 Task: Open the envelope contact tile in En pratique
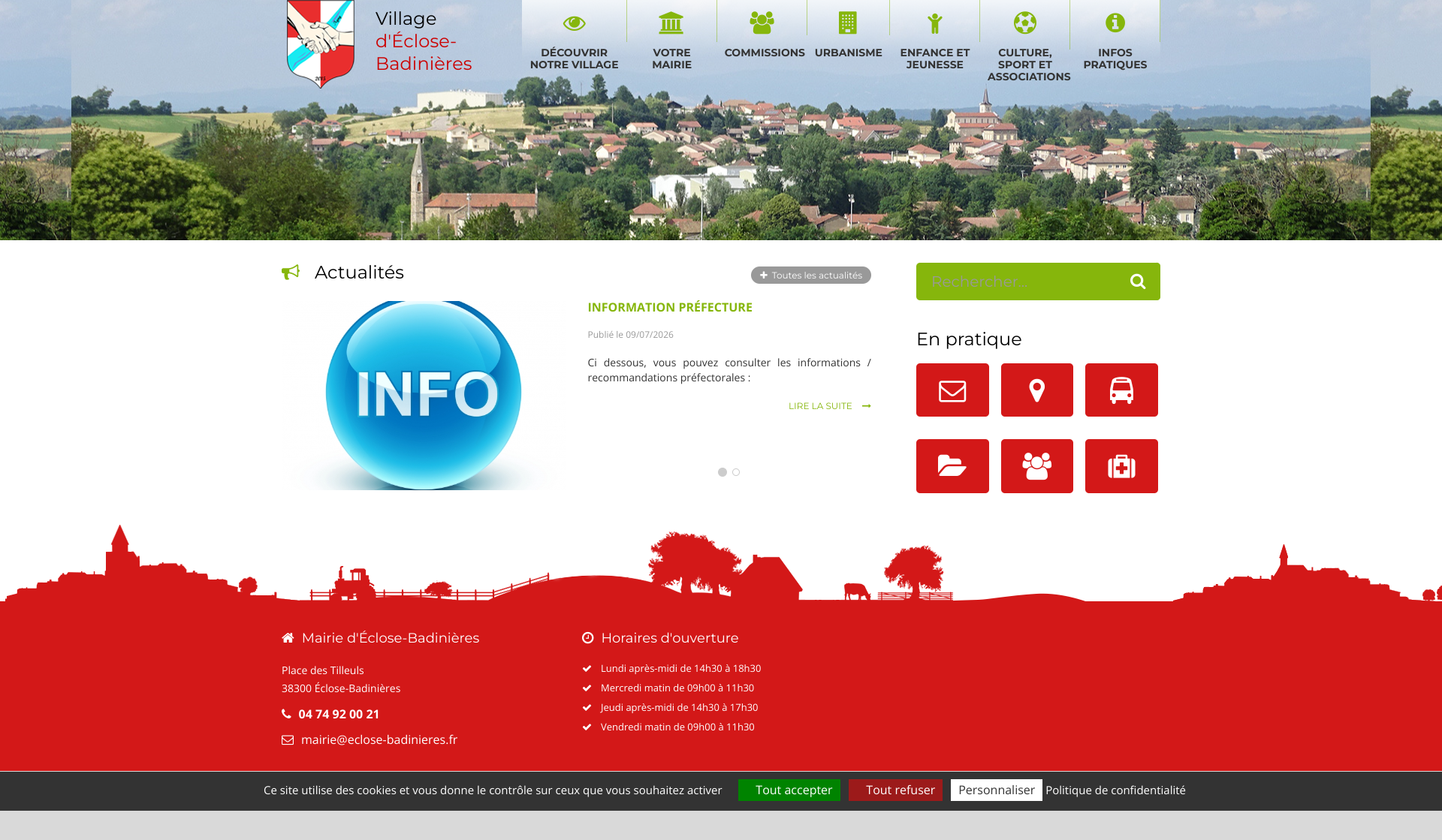coord(952,390)
